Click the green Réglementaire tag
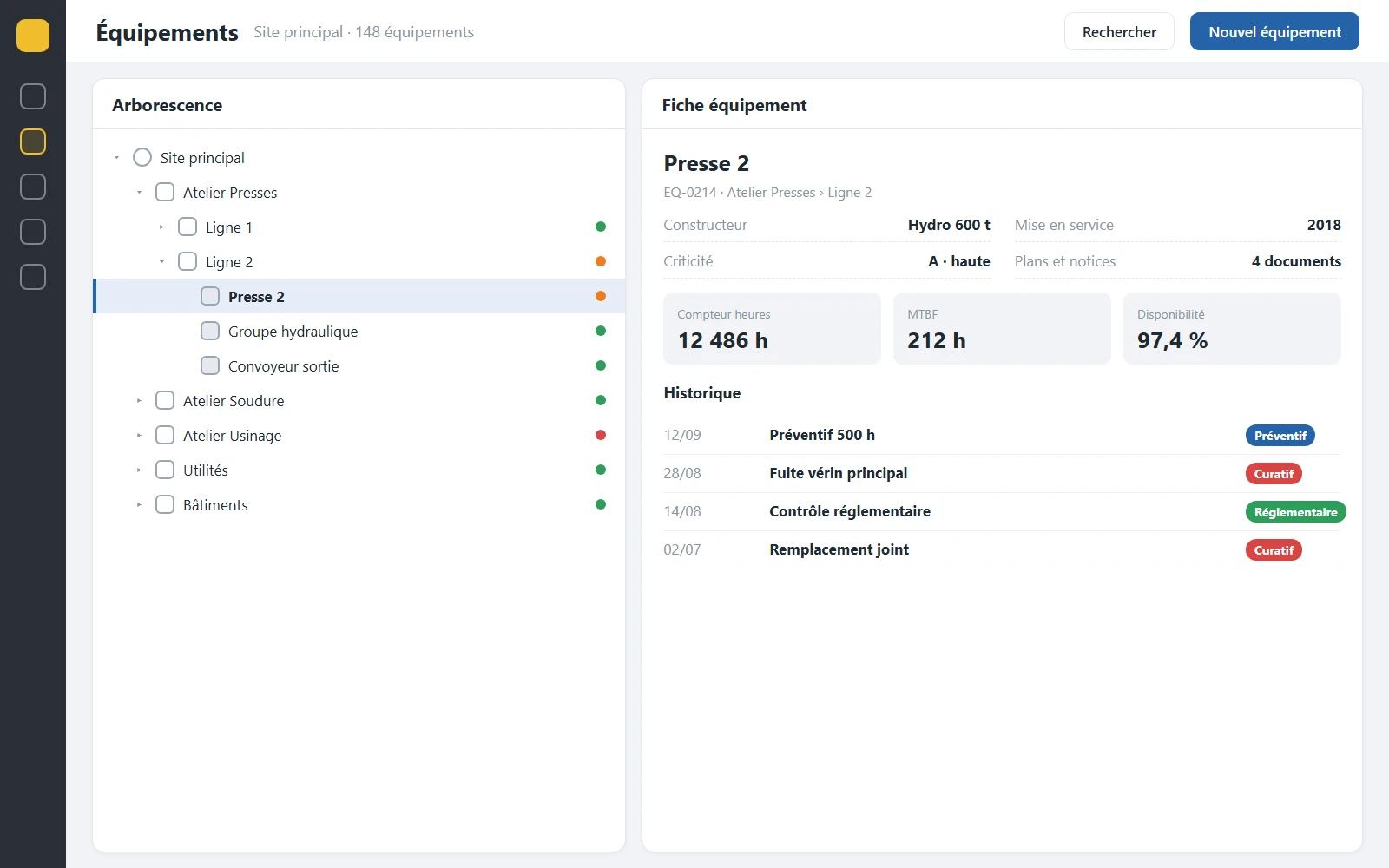 coord(1295,512)
